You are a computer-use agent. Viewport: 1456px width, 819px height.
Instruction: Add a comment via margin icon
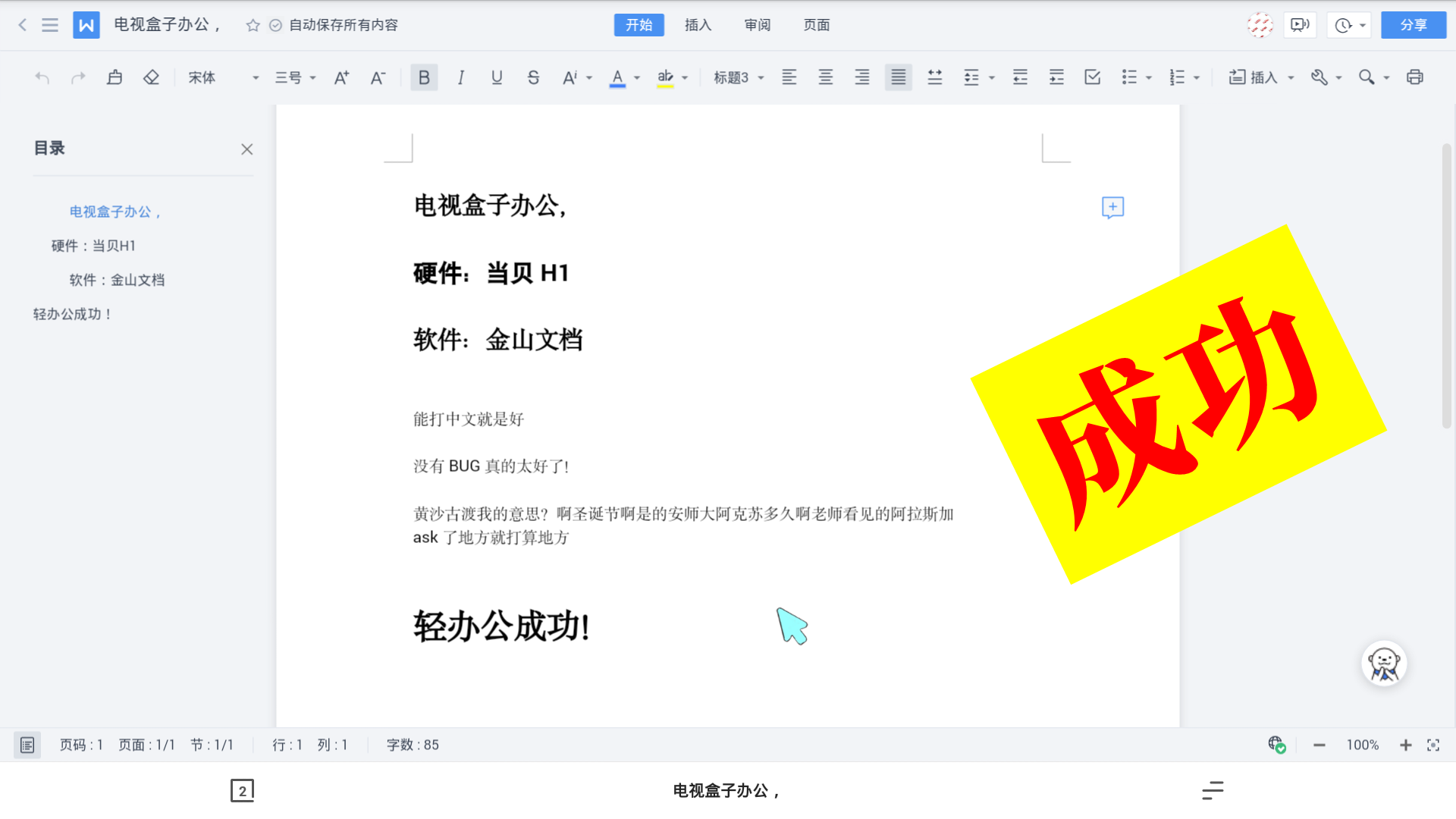[1112, 208]
